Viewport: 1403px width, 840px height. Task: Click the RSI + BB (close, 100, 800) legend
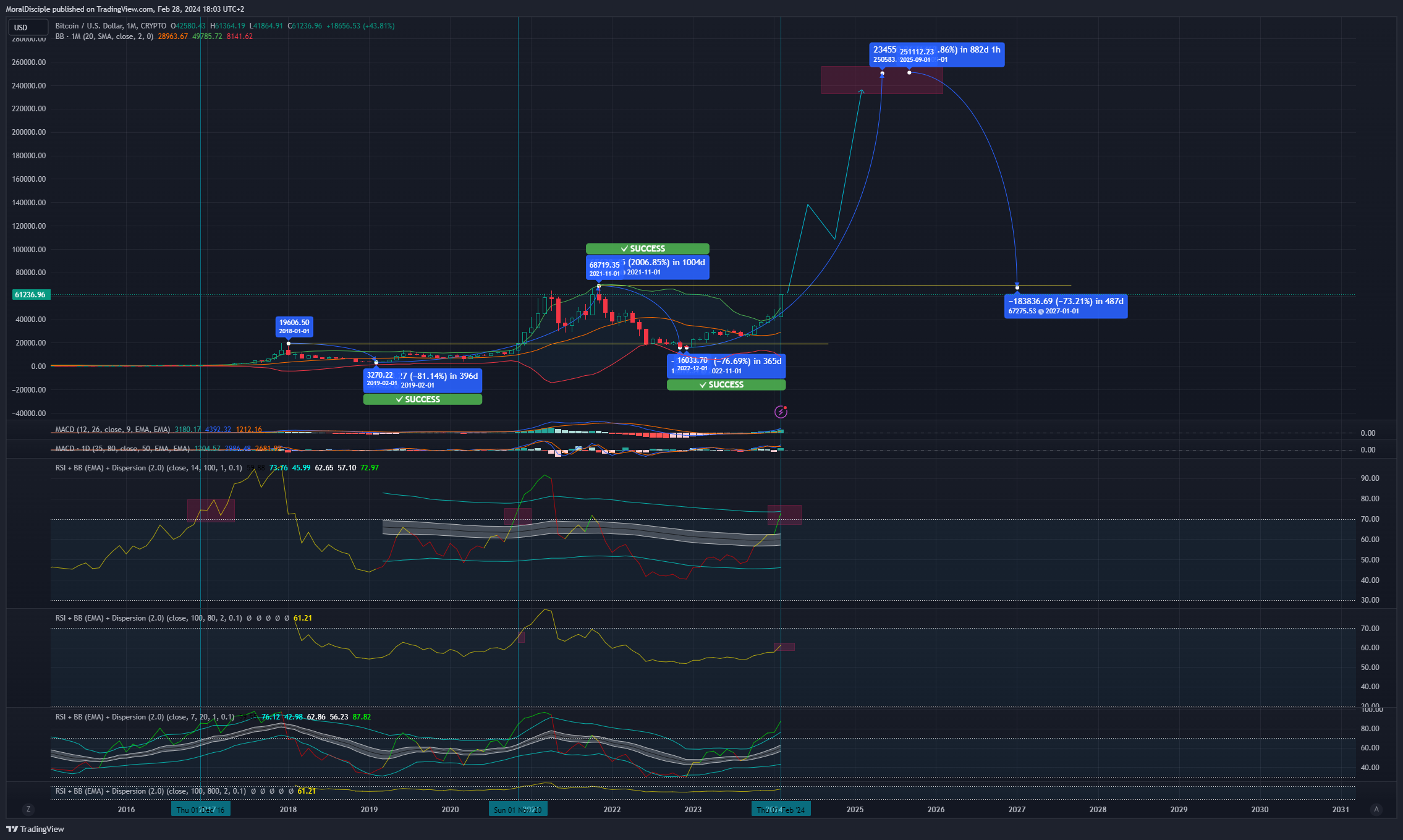(150, 791)
